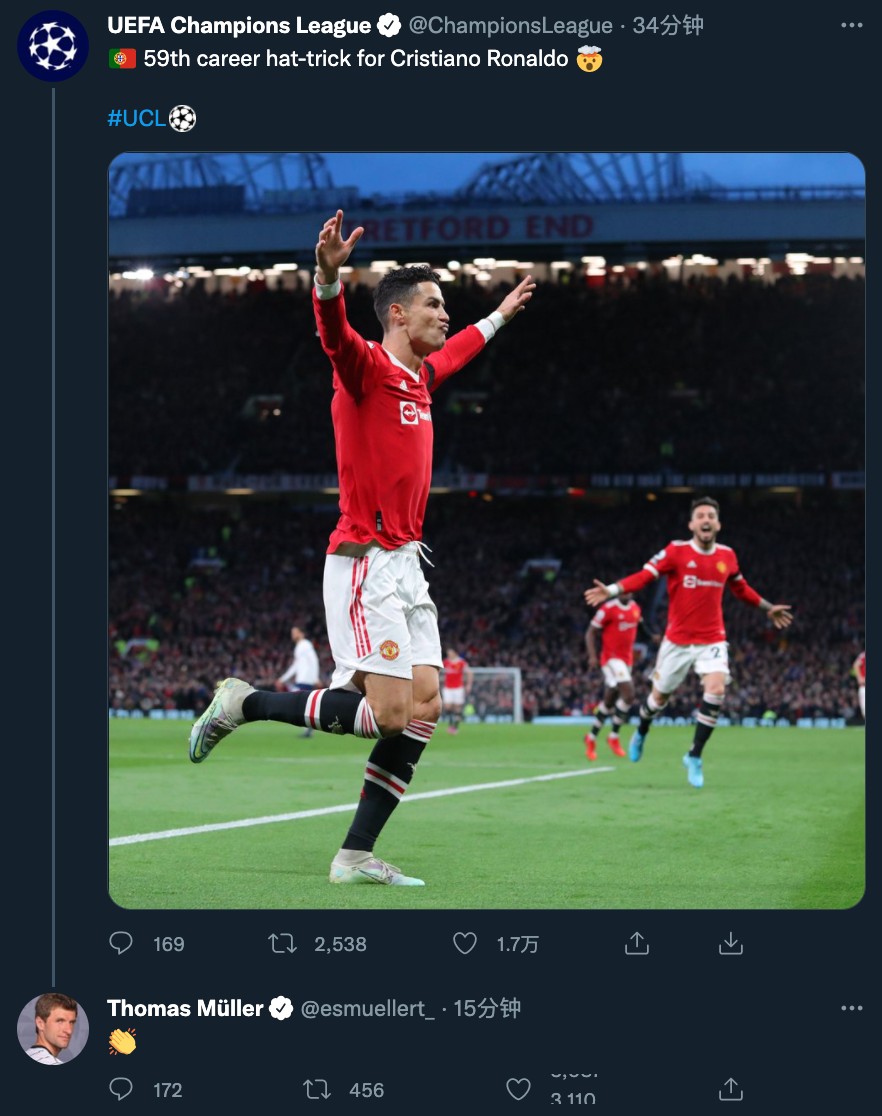882x1116 pixels.
Task: Reply to Thomas Müller's tweet
Action: click(x=121, y=1090)
